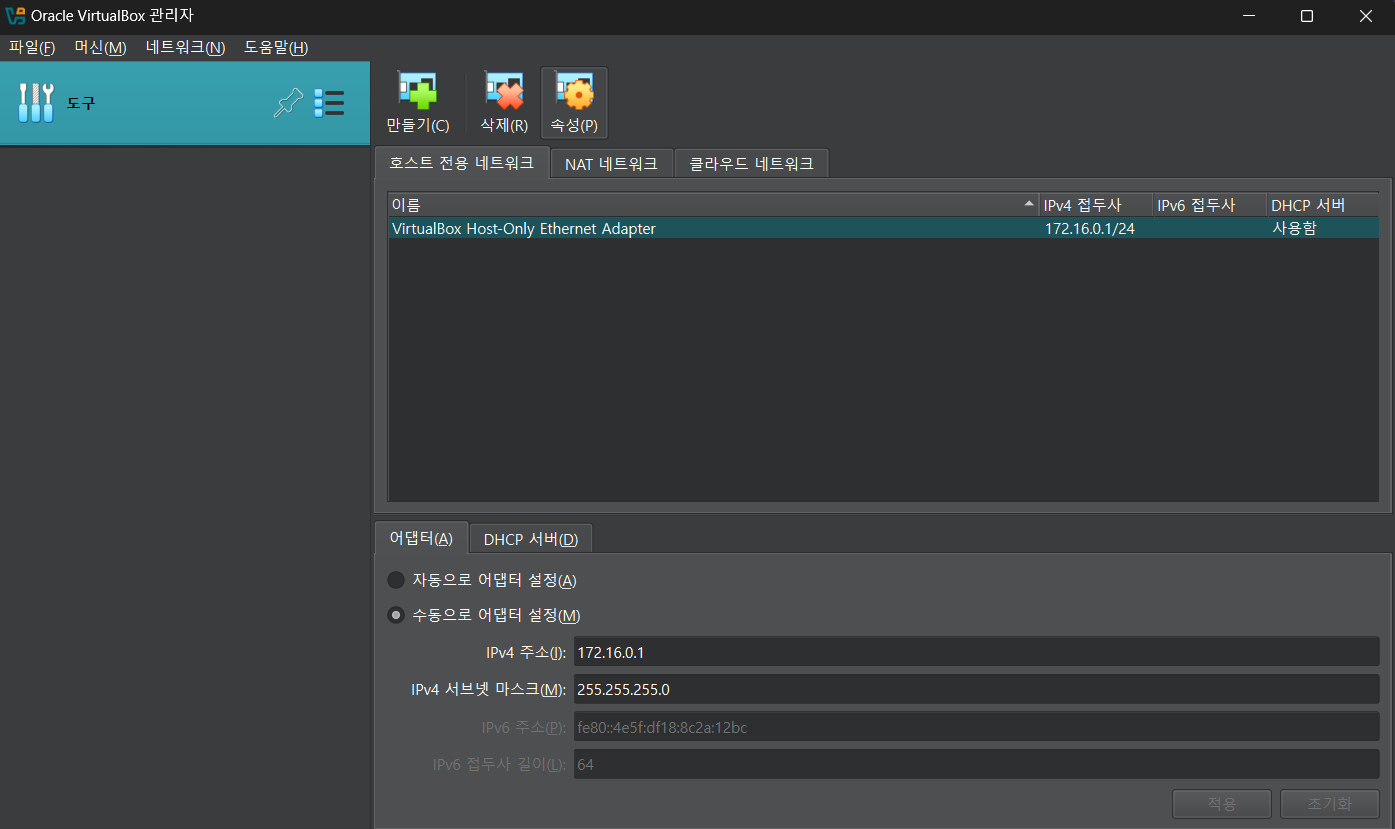Image resolution: width=1395 pixels, height=829 pixels.
Task: Click the IPv4 접두사 column header
Action: 1096,205
